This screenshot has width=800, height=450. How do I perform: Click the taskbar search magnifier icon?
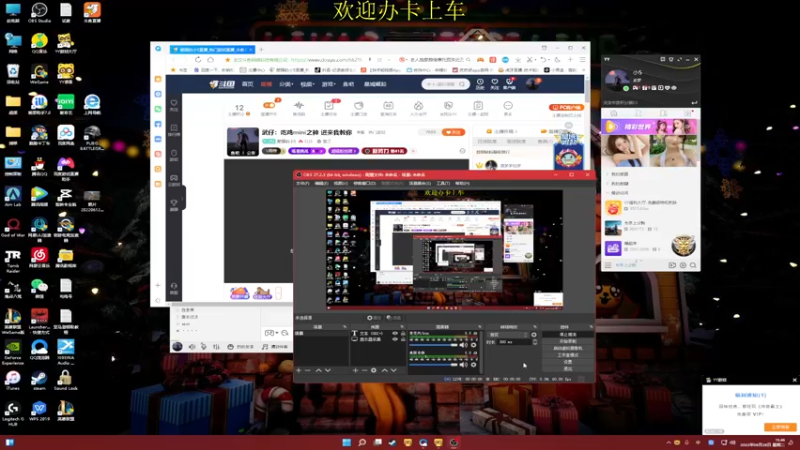pyautogui.click(x=362, y=442)
